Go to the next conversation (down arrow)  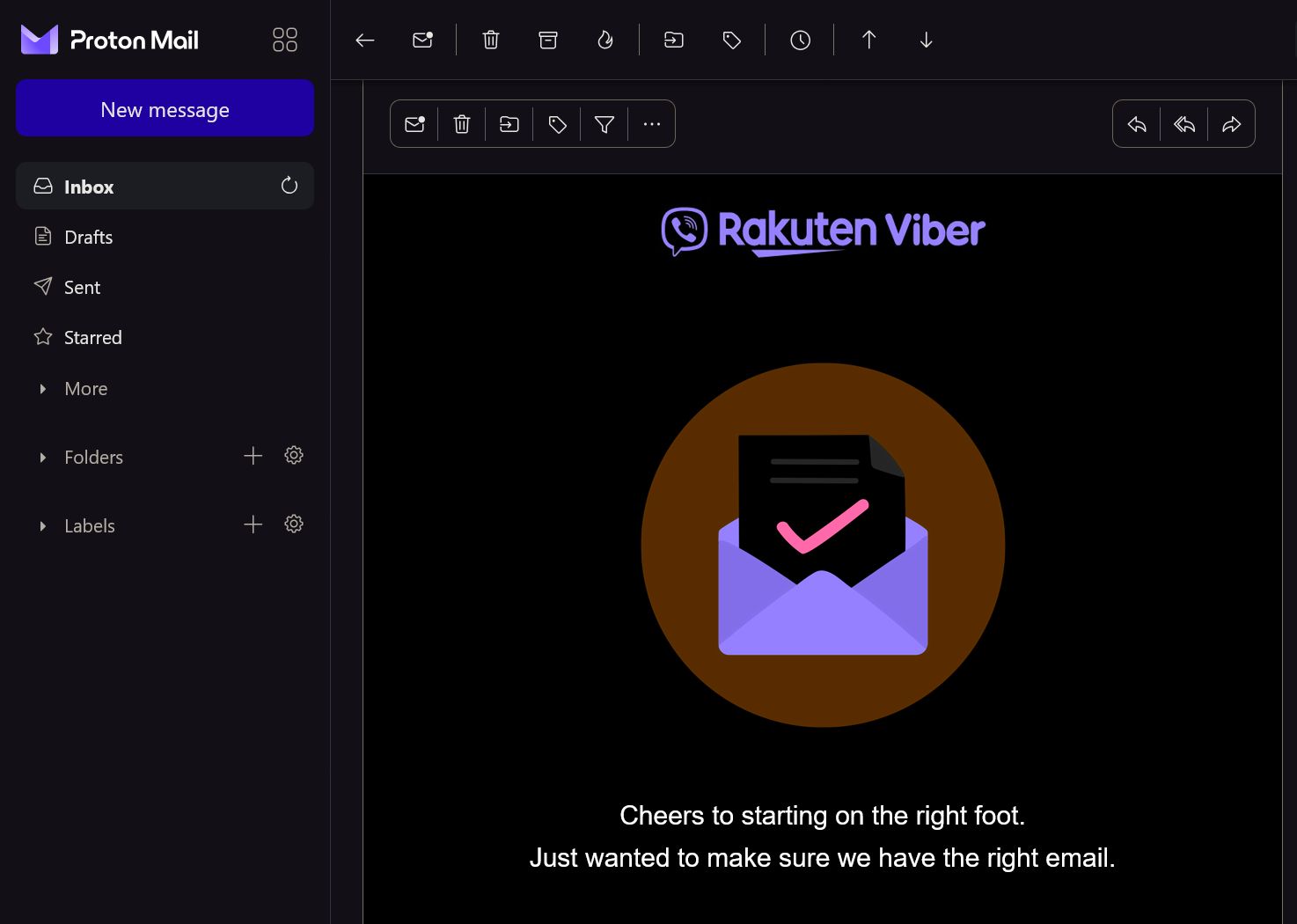(x=927, y=40)
